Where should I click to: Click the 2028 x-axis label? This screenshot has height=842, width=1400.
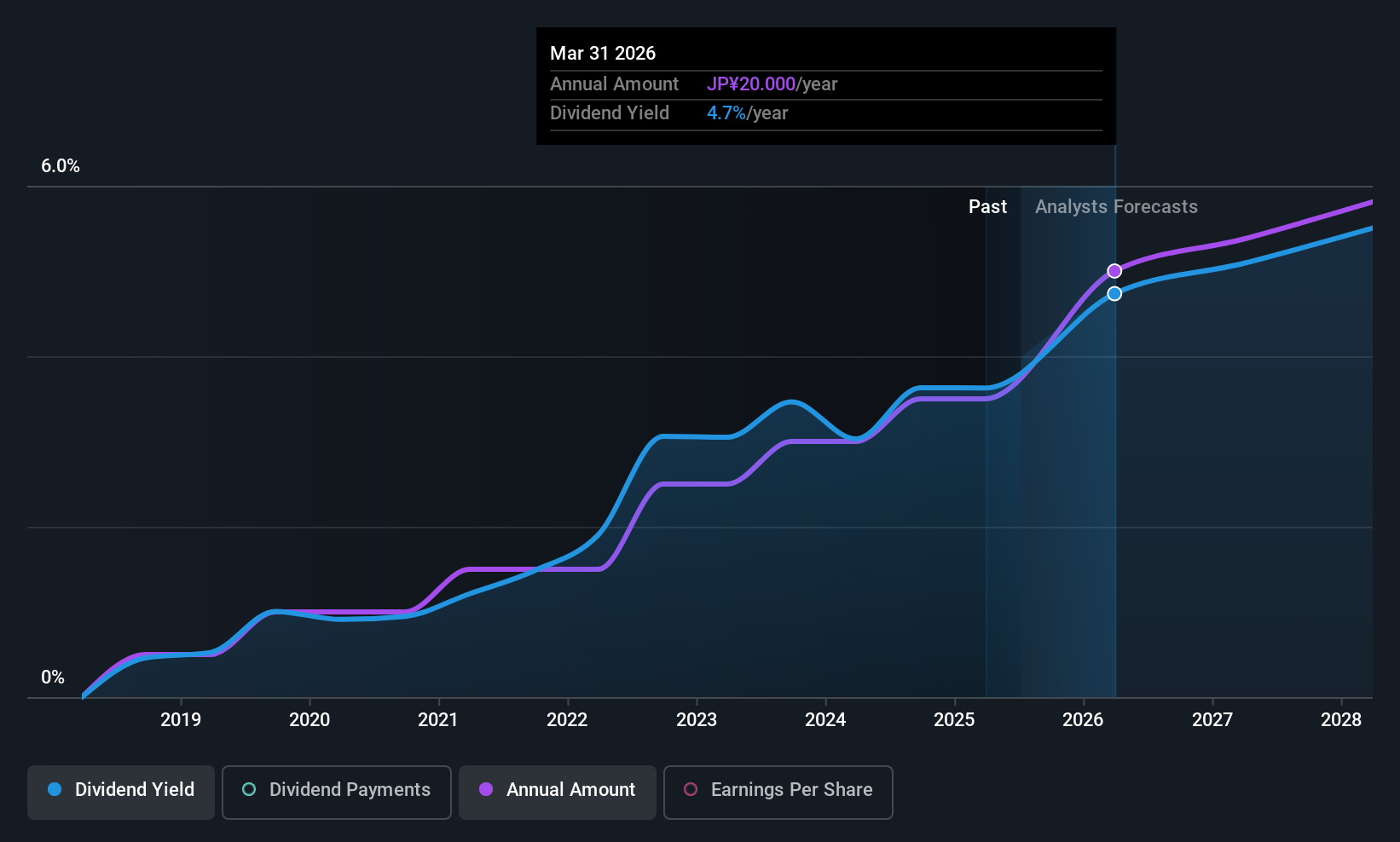click(1341, 719)
